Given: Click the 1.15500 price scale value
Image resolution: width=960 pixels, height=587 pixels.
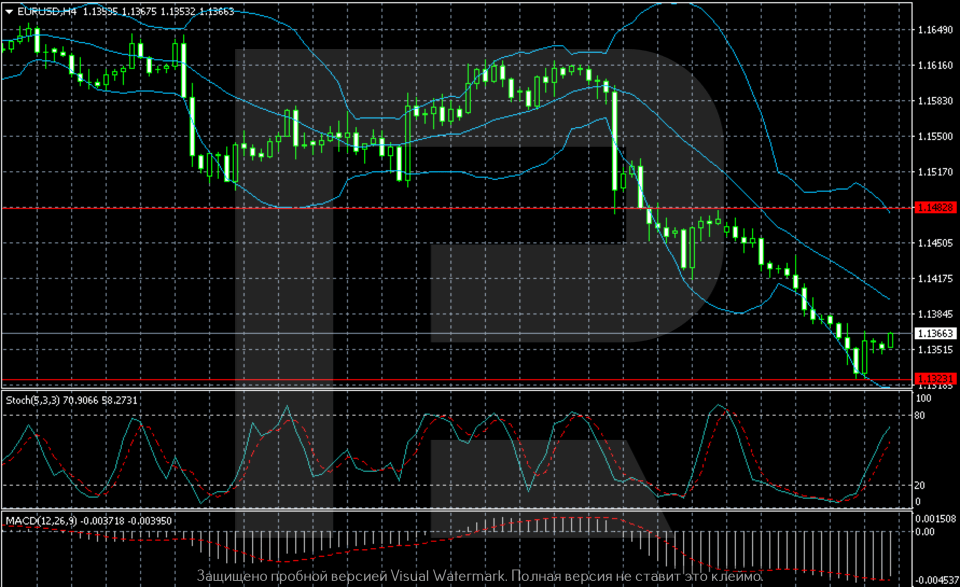Looking at the screenshot, I should (x=935, y=136).
